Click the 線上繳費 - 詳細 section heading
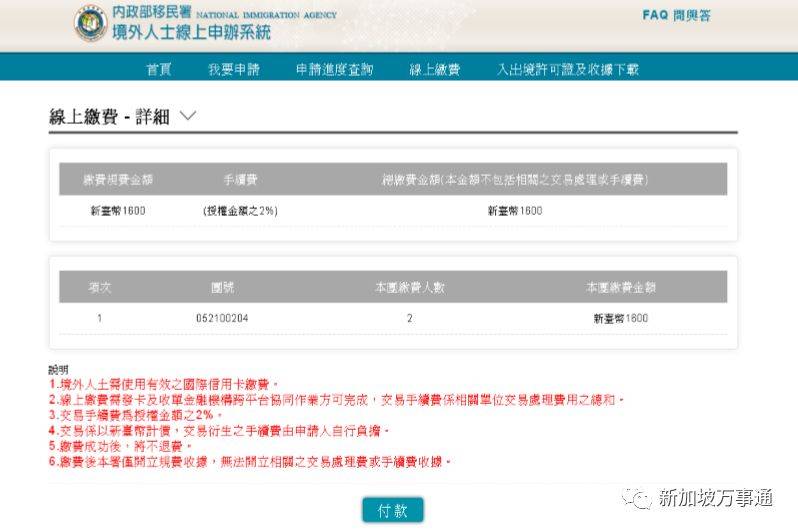This screenshot has width=798, height=532. (111, 116)
